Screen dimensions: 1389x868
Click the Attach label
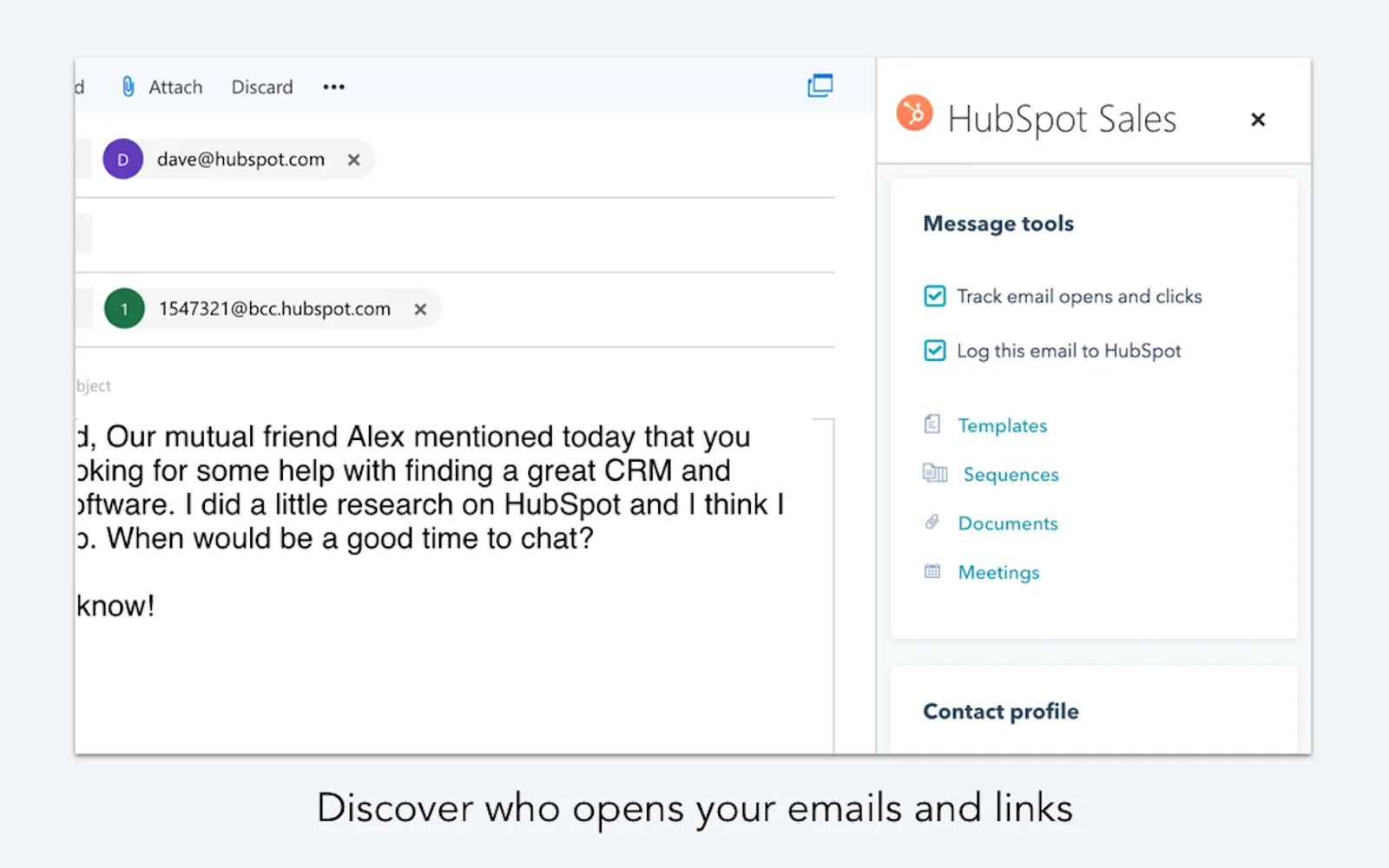(175, 87)
